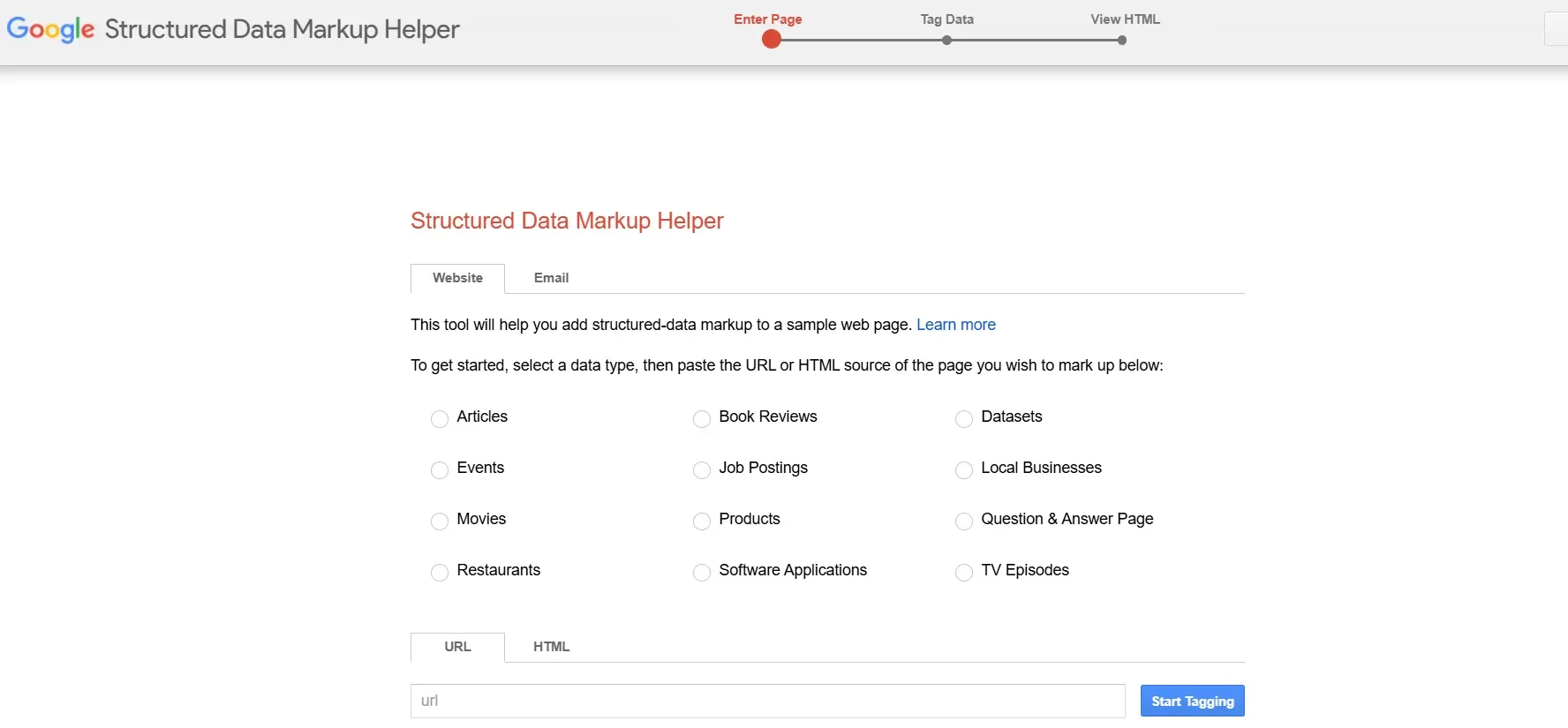This screenshot has width=1568, height=728.
Task: Click the header Structured Data Markup Helper title
Action: click(x=282, y=29)
